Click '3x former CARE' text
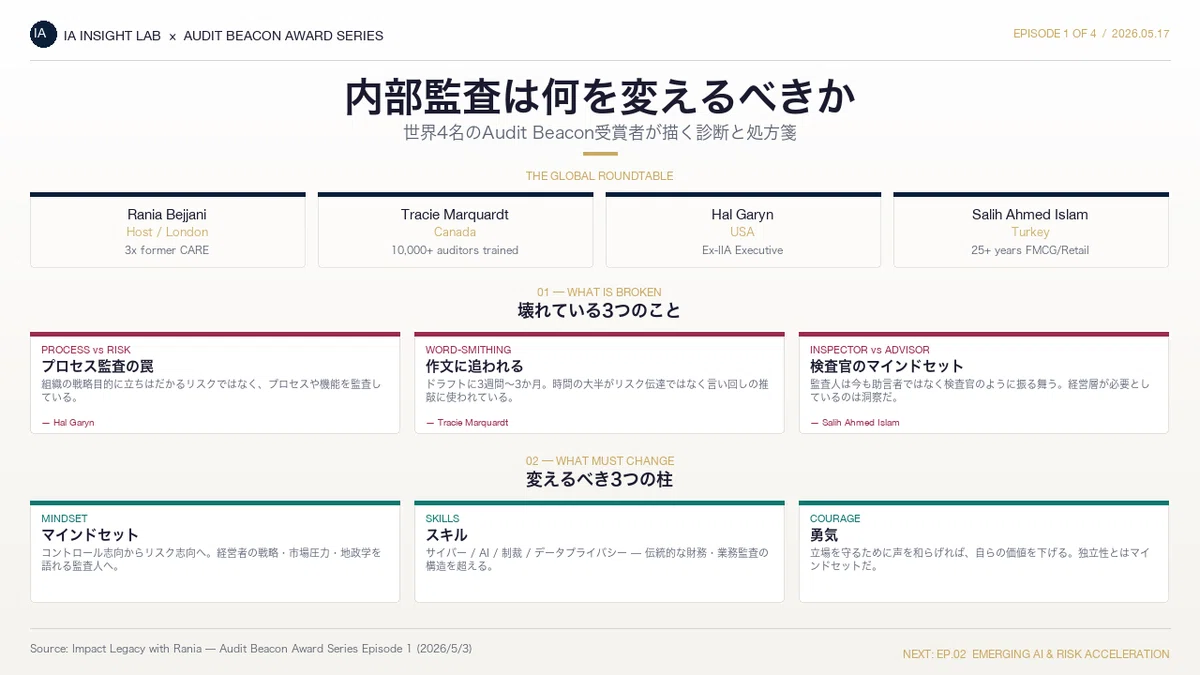Screen dimensions: 1200x675 pos(167,250)
